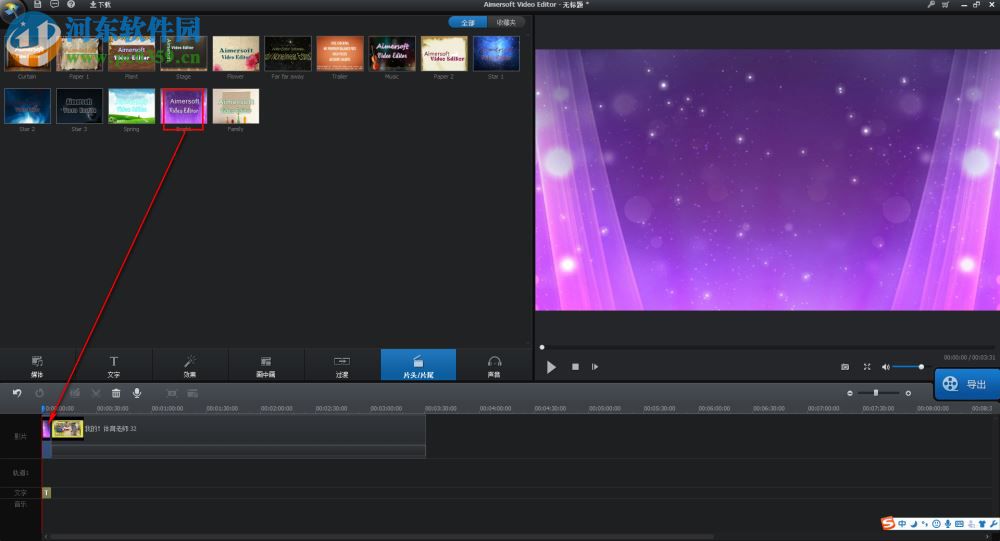Viewport: 1000px width, 541px height.
Task: Open the Sogou soft keyboard icon
Action: point(959,524)
